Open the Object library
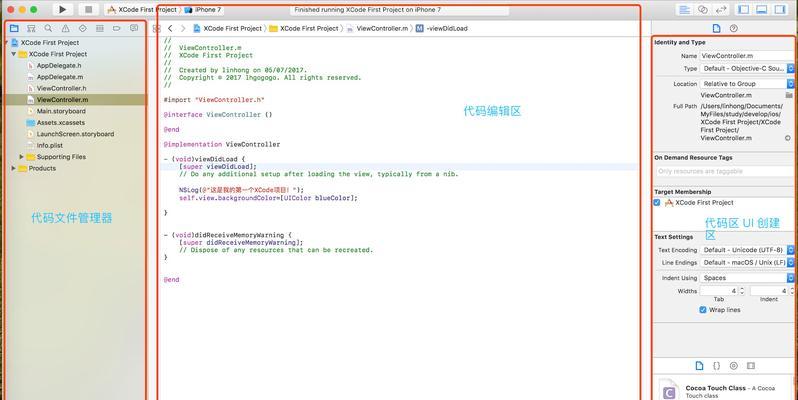Screen dimensions: 798x400 [x=733, y=366]
